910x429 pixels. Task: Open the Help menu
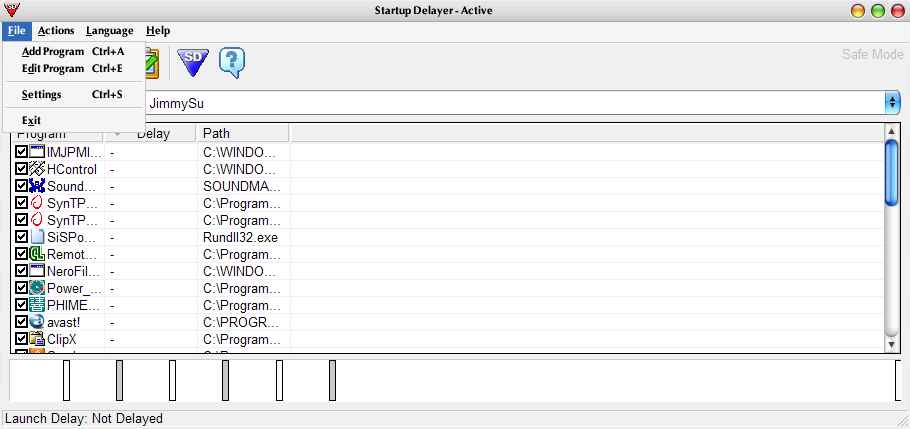tap(158, 31)
